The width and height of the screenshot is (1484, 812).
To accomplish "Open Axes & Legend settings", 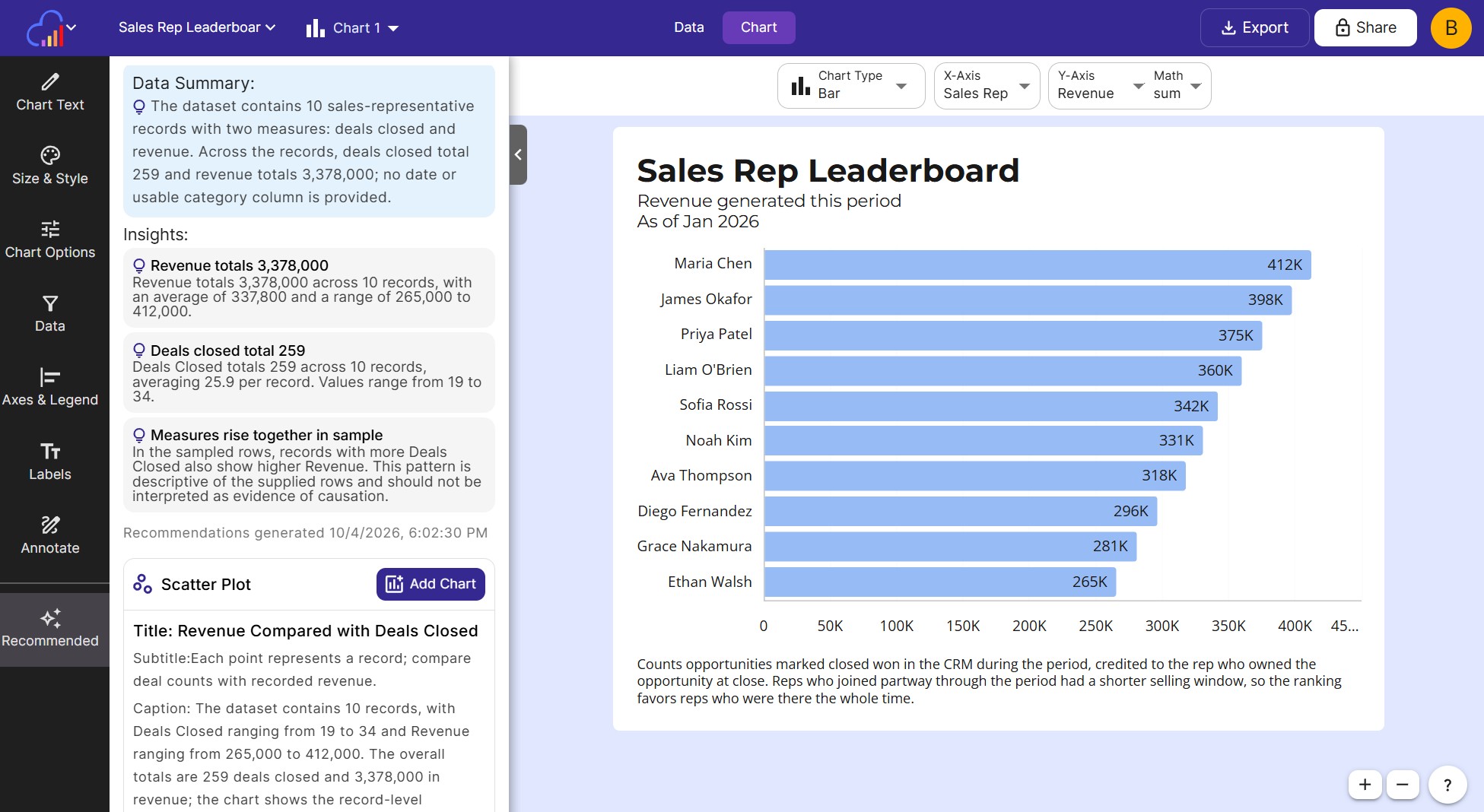I will coord(50,388).
